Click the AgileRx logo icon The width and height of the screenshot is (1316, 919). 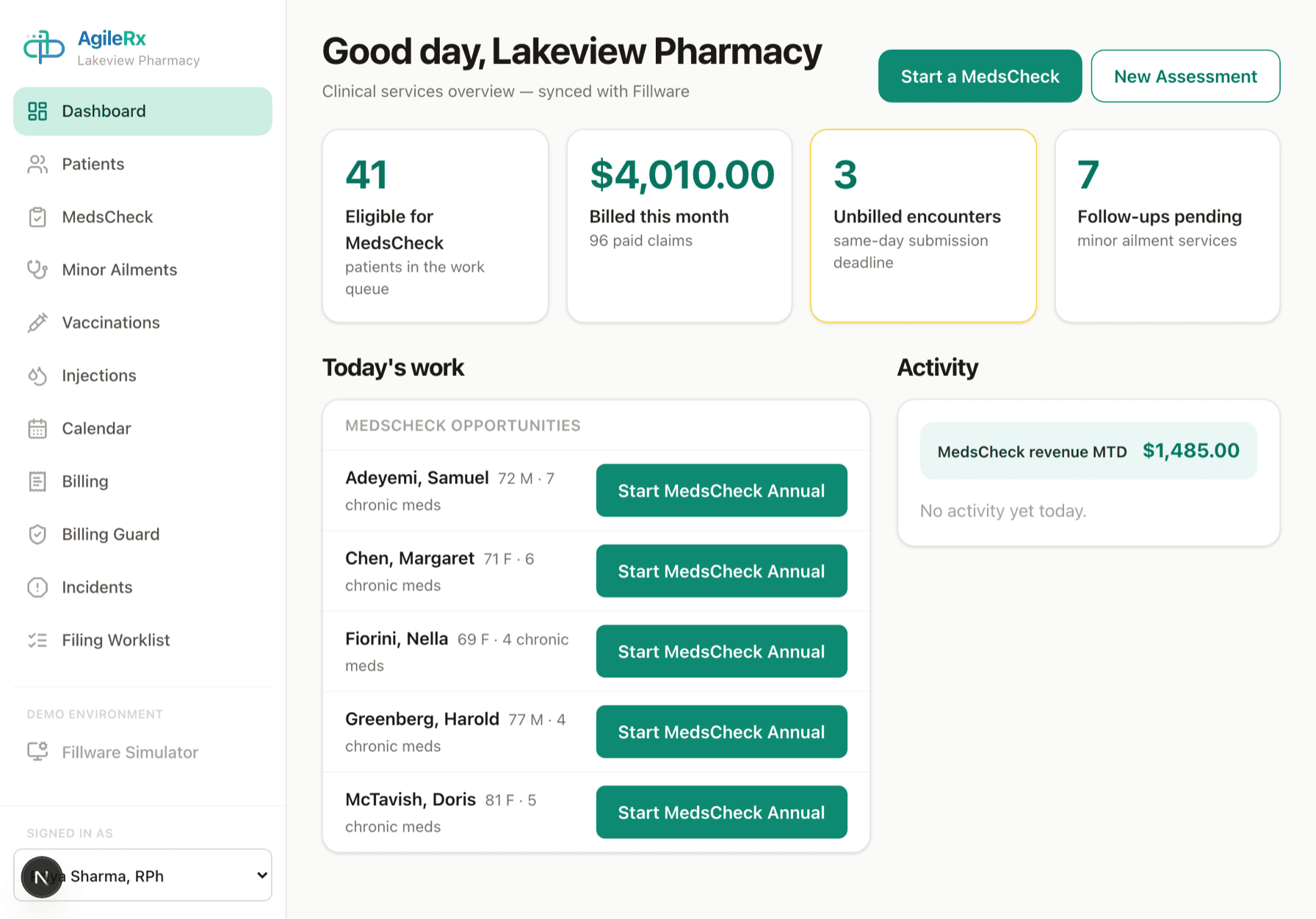click(44, 48)
